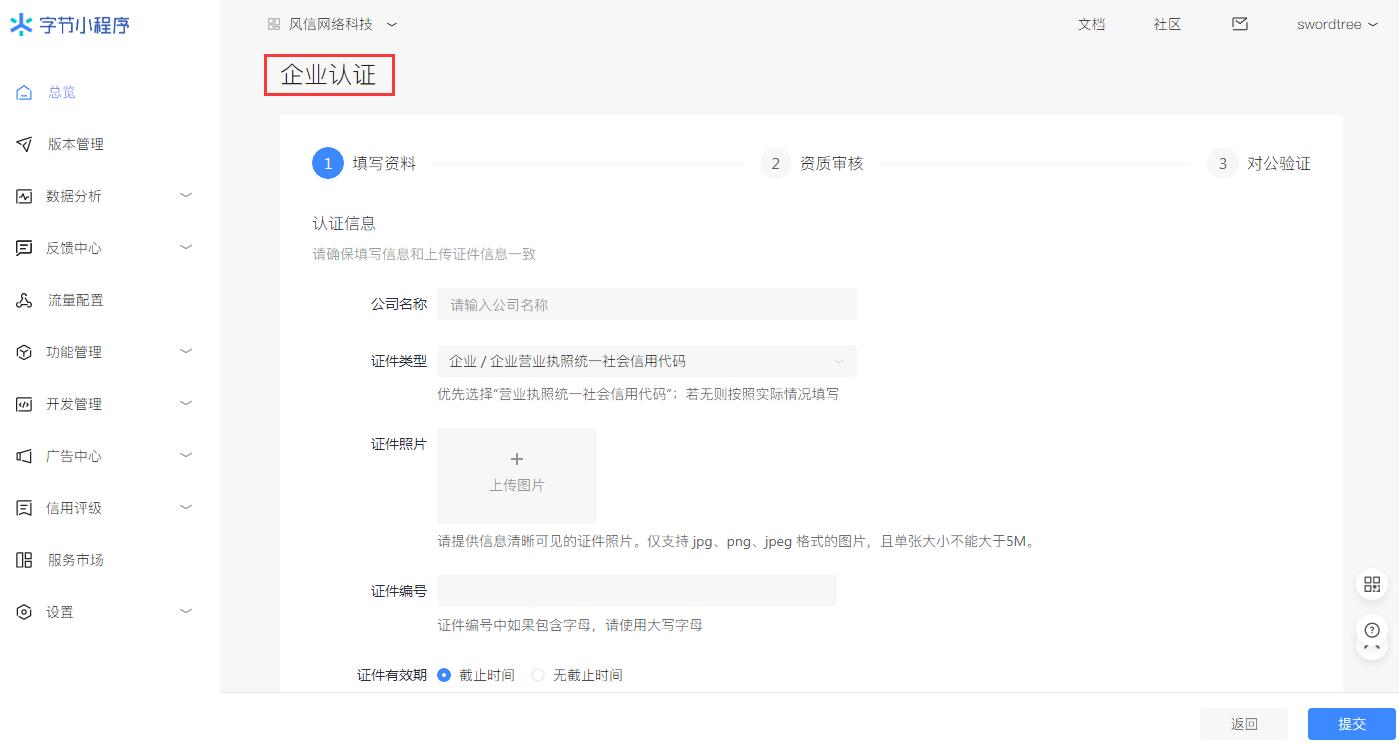1399x744 pixels.
Task: Open the 证件类型 dropdown
Action: pyautogui.click(x=646, y=361)
